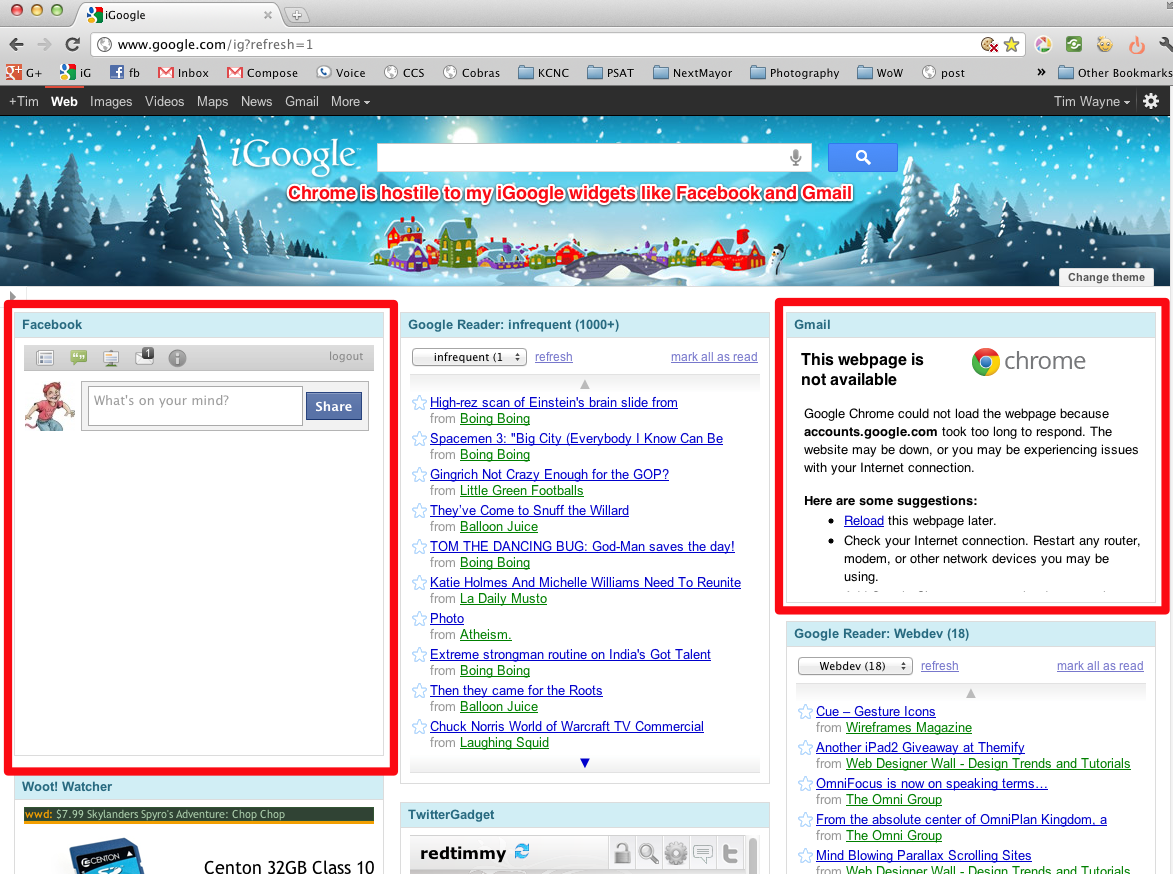Expand the More menu in Google bar

[350, 101]
